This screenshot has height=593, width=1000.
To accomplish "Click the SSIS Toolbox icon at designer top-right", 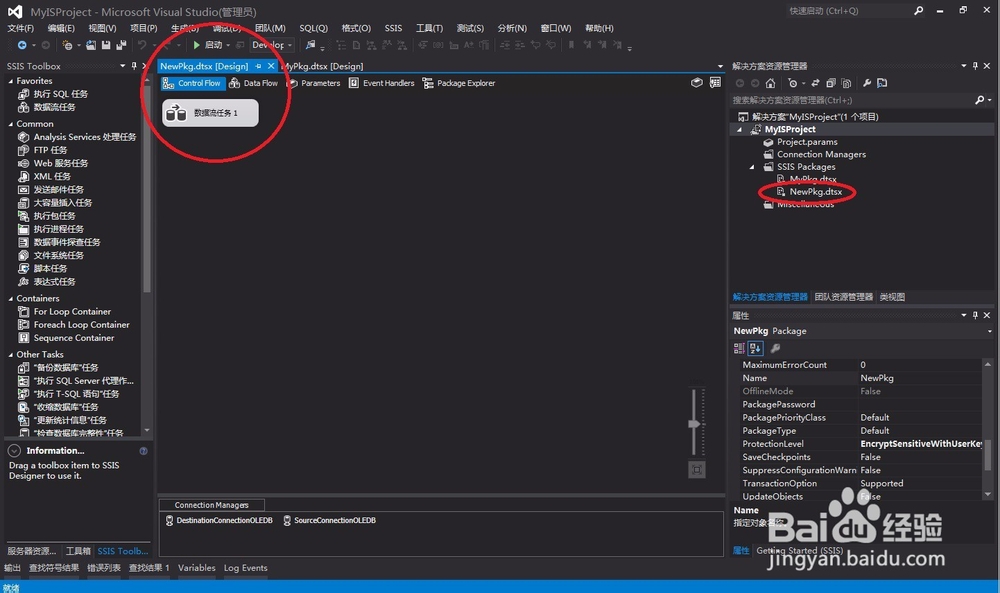I will (x=697, y=82).
